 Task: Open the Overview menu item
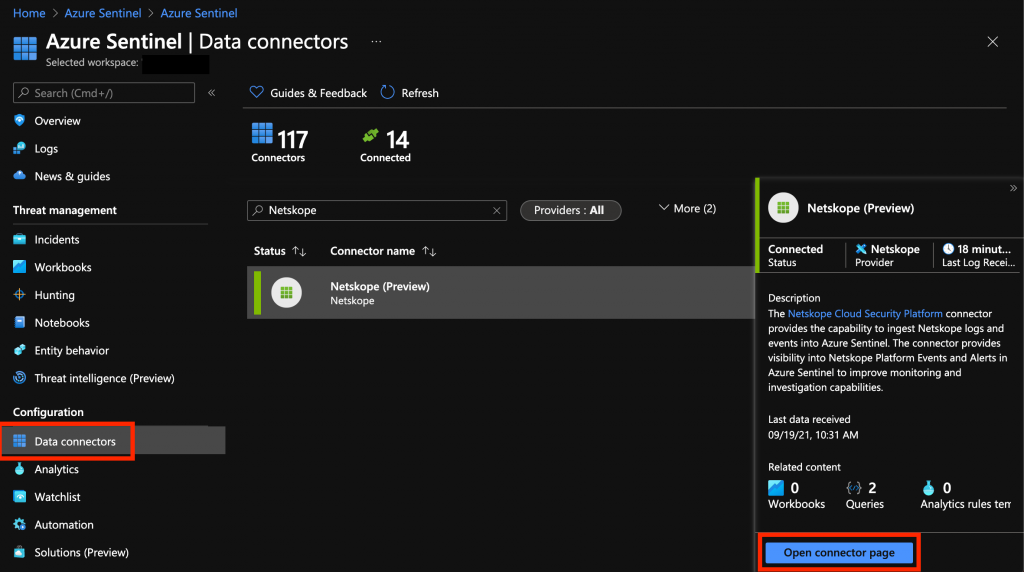coord(57,121)
